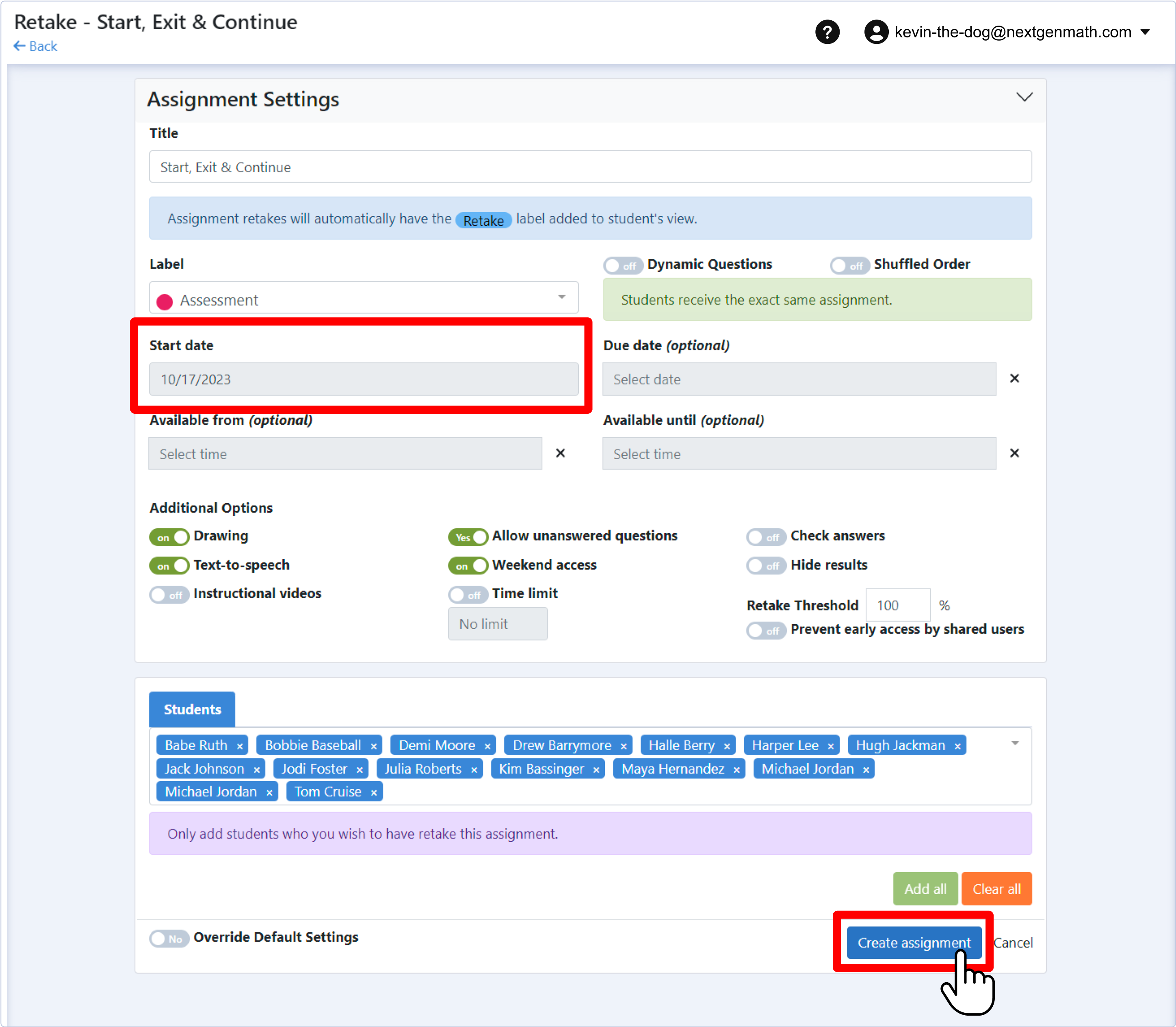The image size is (1176, 1027).
Task: Open the Available from time picker
Action: click(x=345, y=454)
